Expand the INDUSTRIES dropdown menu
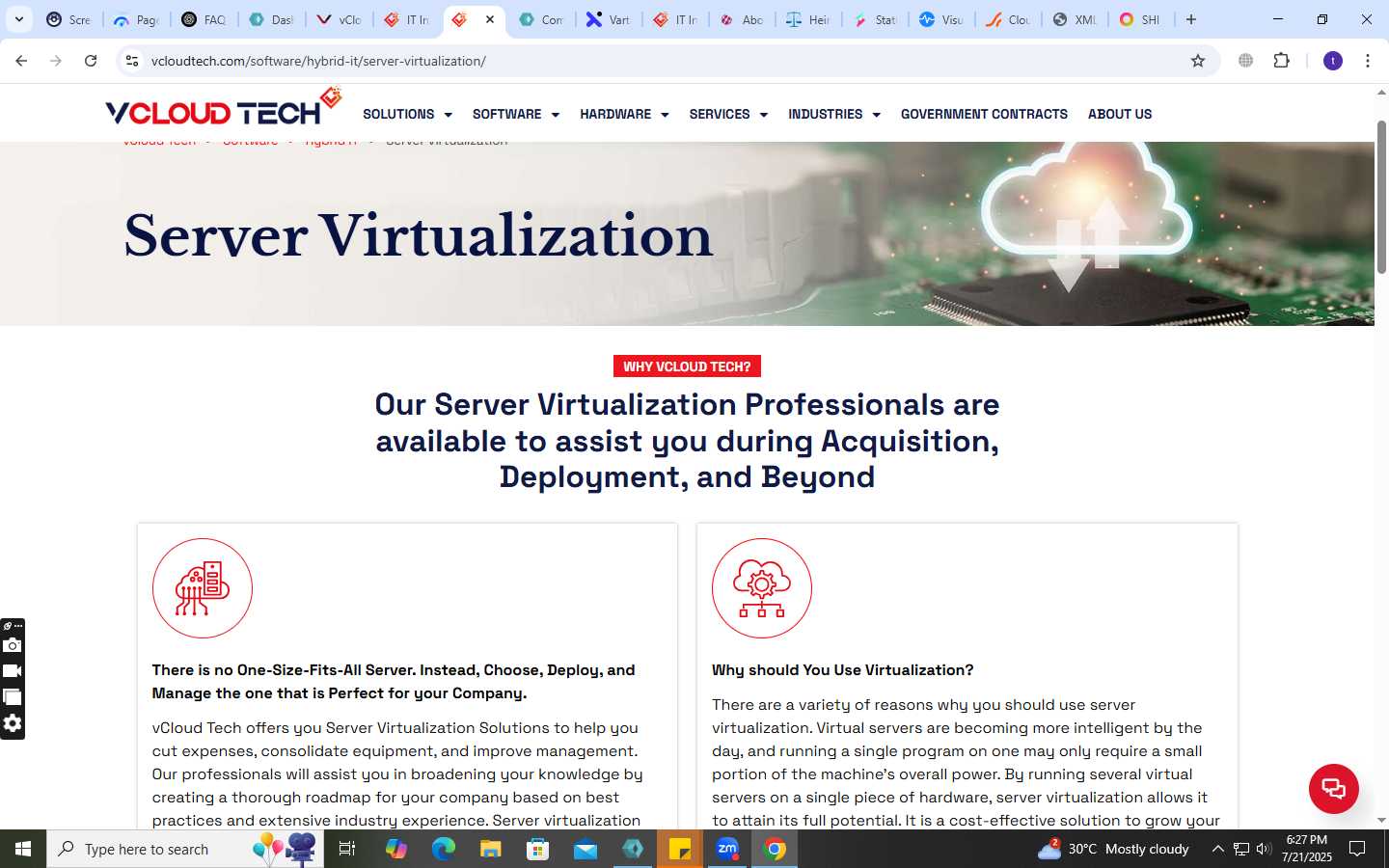The height and width of the screenshot is (868, 1389). (834, 114)
